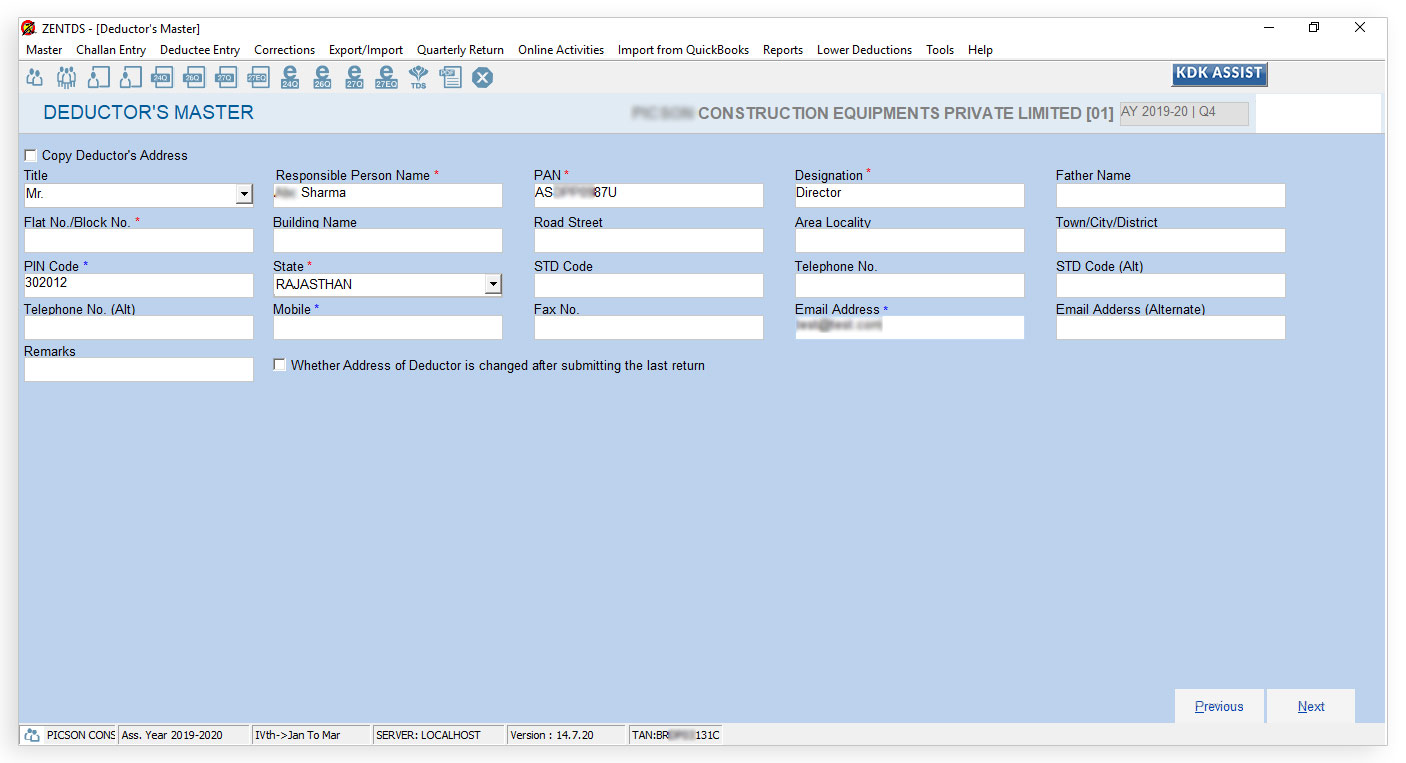
Task: Click the TAN entry in status bar
Action: pyautogui.click(x=675, y=735)
